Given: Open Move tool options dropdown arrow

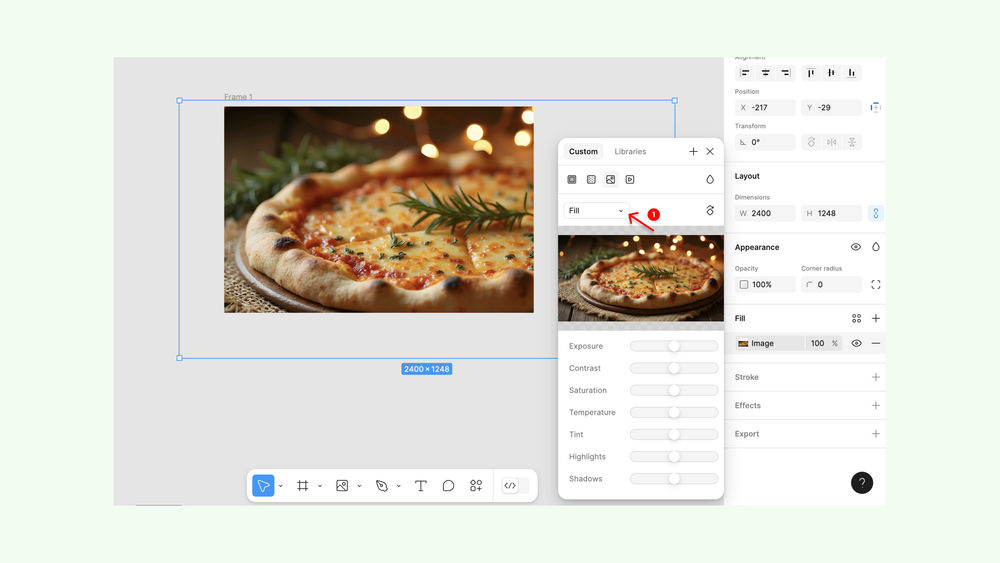Looking at the screenshot, I should [x=281, y=486].
